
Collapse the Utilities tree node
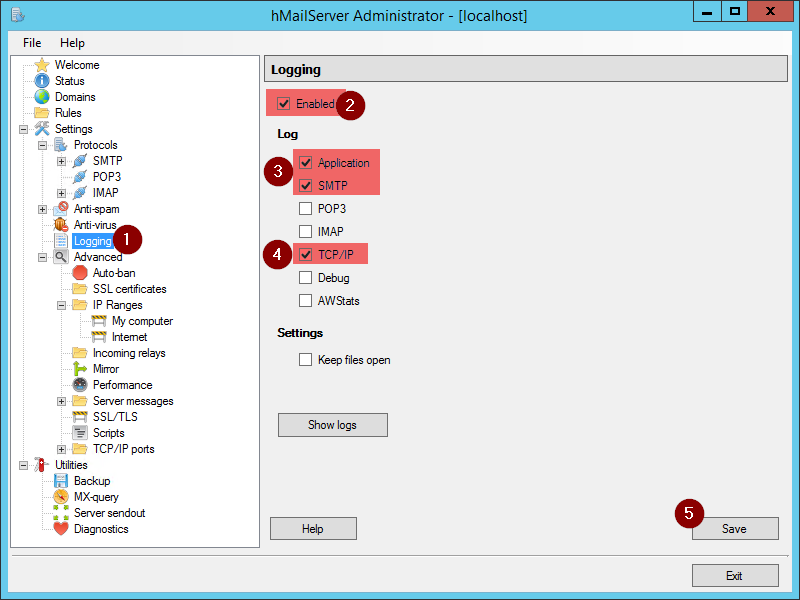[23, 465]
